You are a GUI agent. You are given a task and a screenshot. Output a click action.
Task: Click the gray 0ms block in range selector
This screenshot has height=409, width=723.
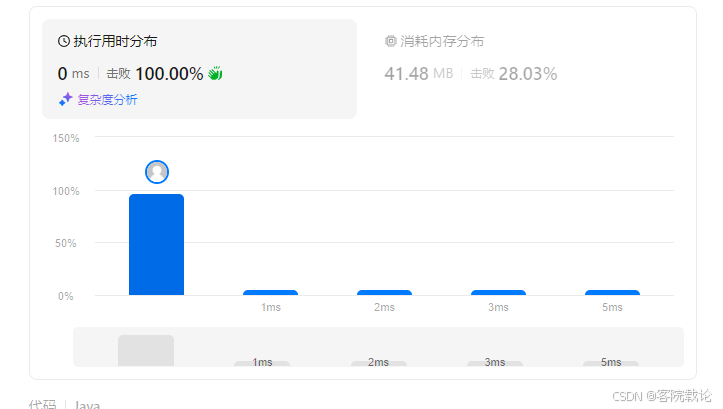click(x=146, y=350)
